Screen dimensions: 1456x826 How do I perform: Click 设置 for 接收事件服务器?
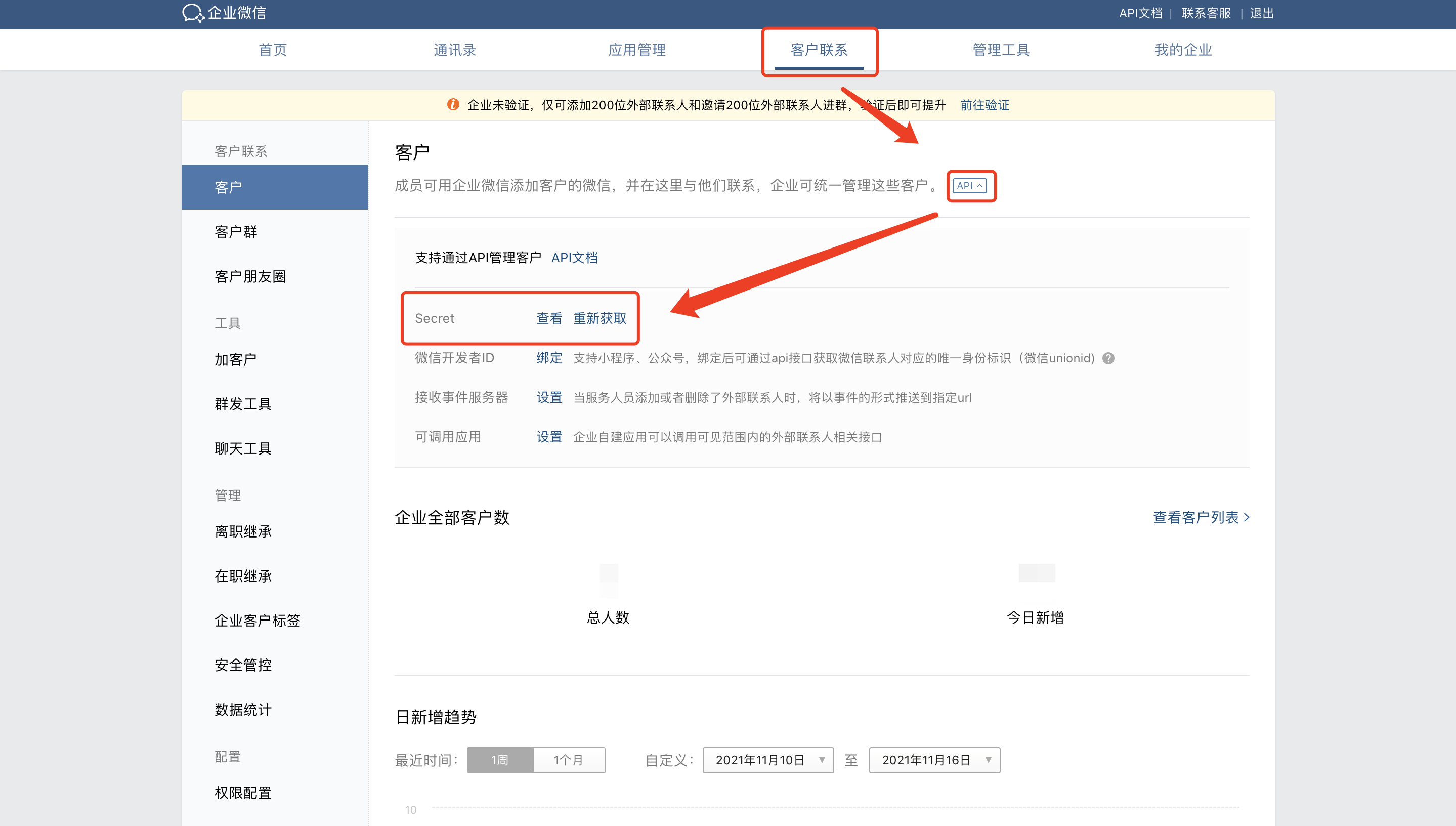pyautogui.click(x=549, y=398)
